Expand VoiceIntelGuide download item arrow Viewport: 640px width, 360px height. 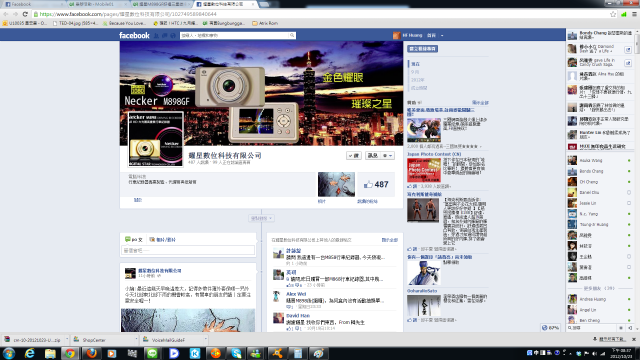pos(205,339)
